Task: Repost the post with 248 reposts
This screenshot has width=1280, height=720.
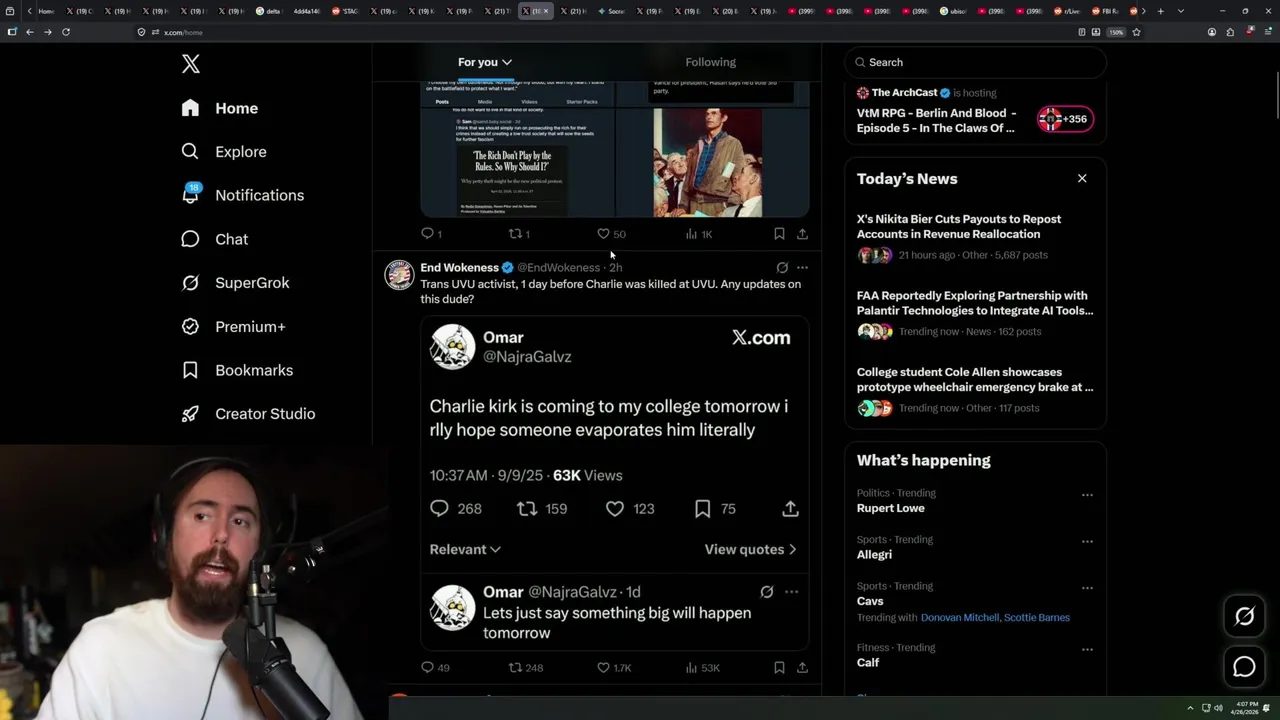Action: 526,668
